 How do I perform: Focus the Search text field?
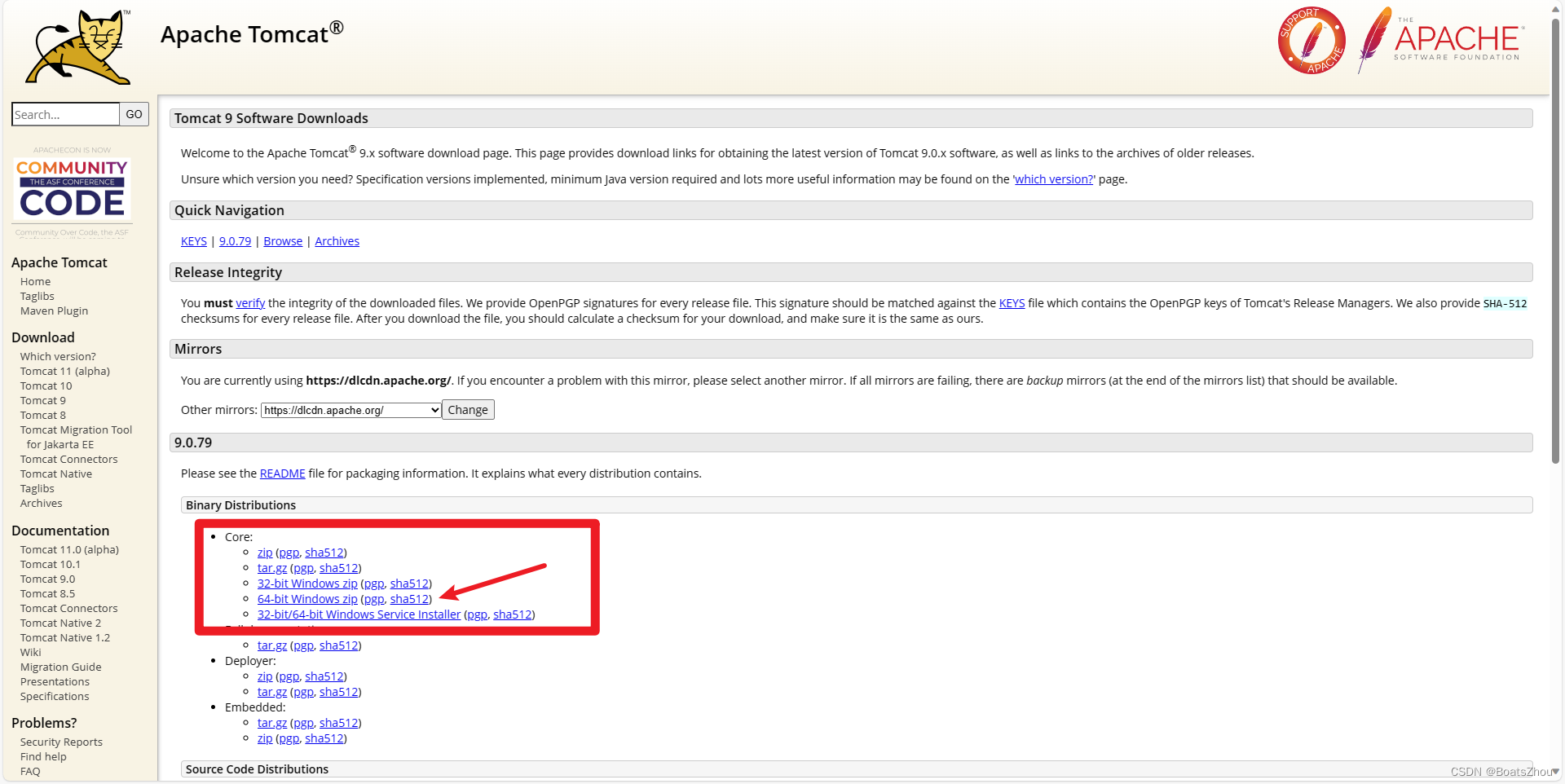coord(65,115)
